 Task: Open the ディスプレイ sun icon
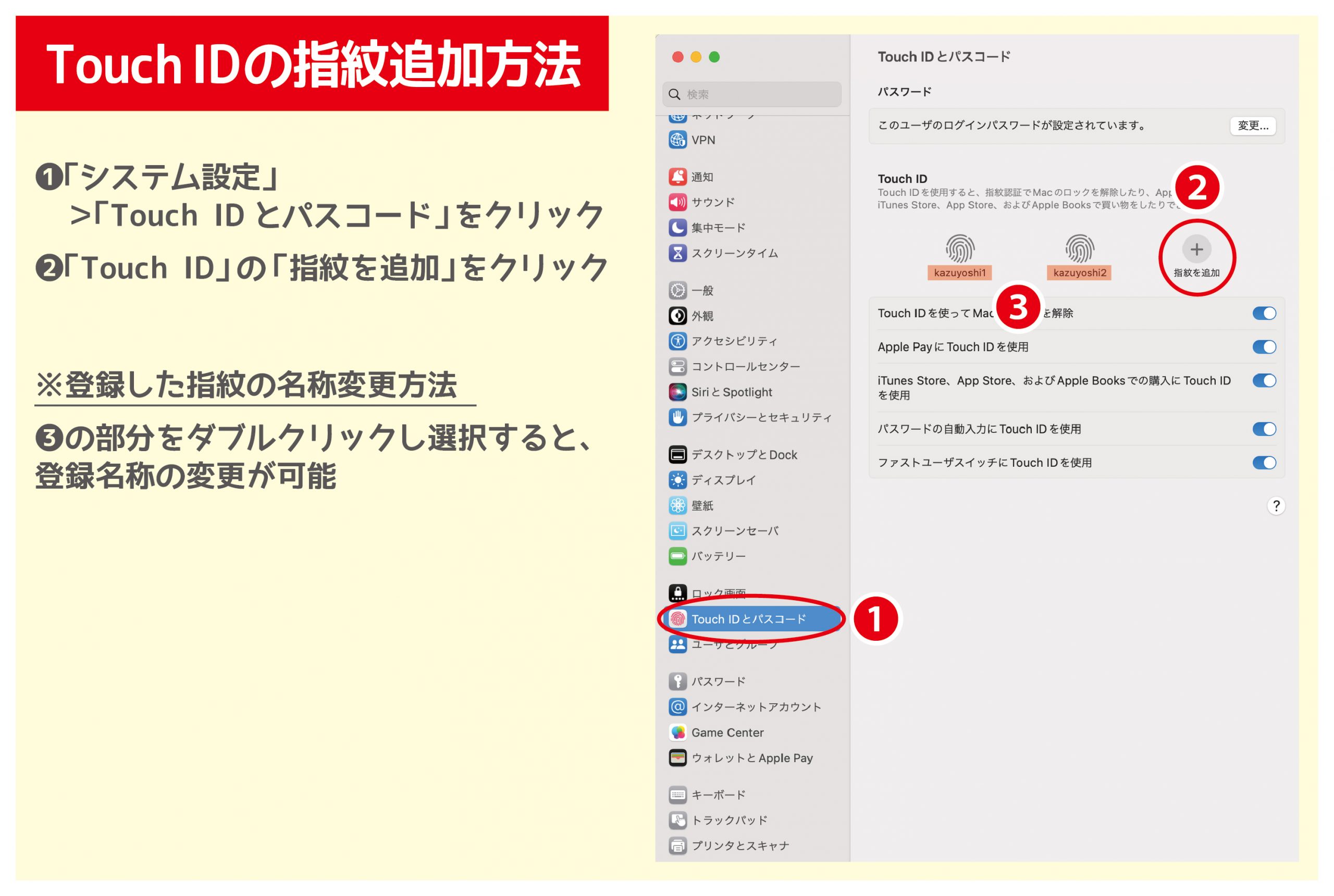(x=678, y=480)
